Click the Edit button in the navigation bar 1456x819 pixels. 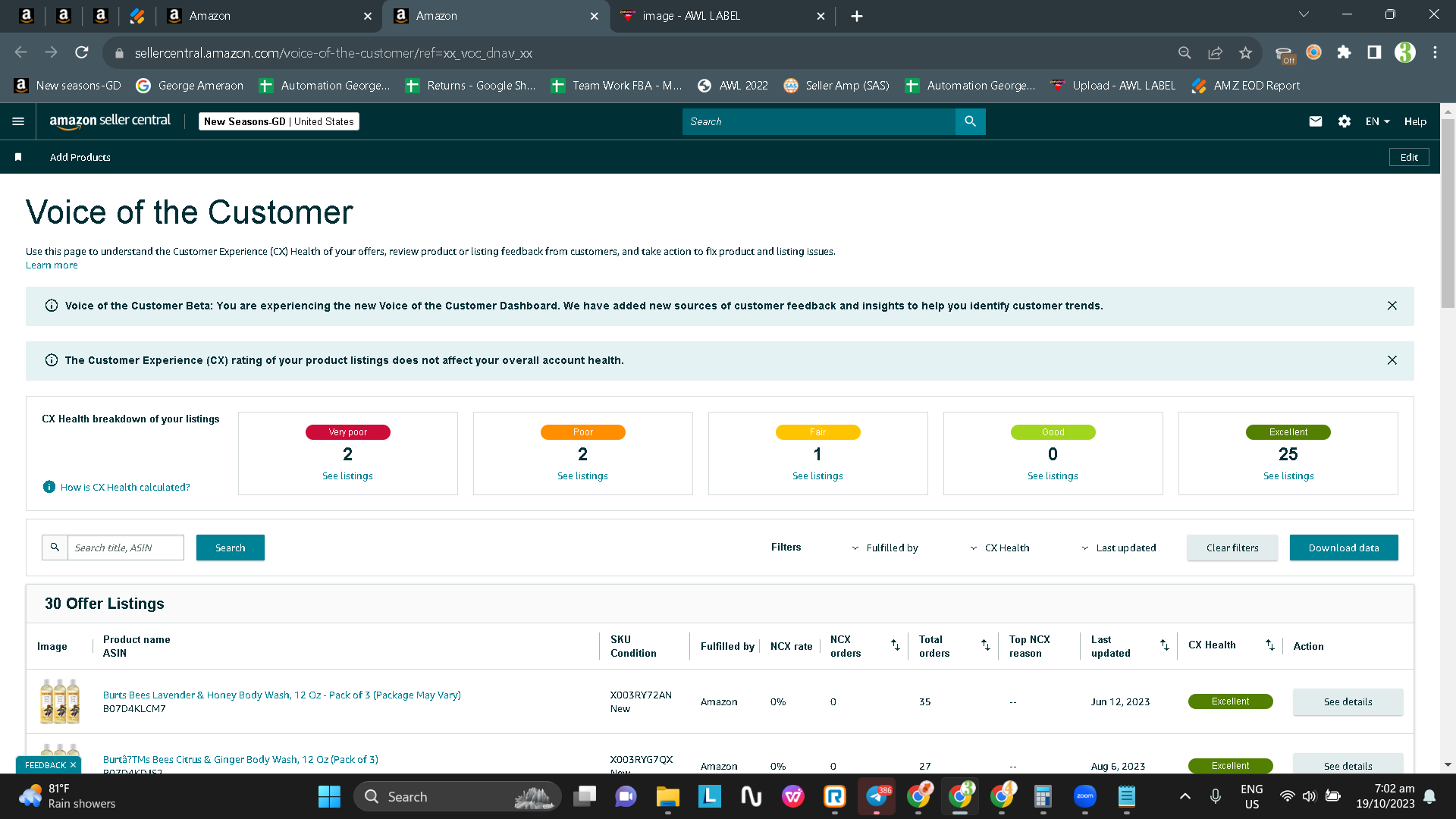(1409, 157)
